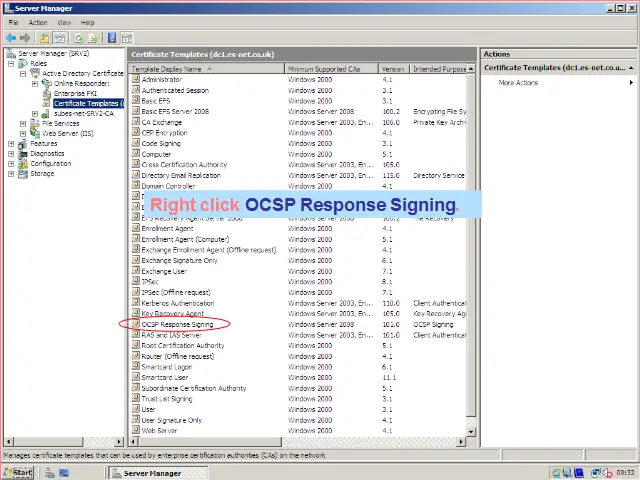The height and width of the screenshot is (480, 640).
Task: Click the Administrator template icon
Action: 136,79
